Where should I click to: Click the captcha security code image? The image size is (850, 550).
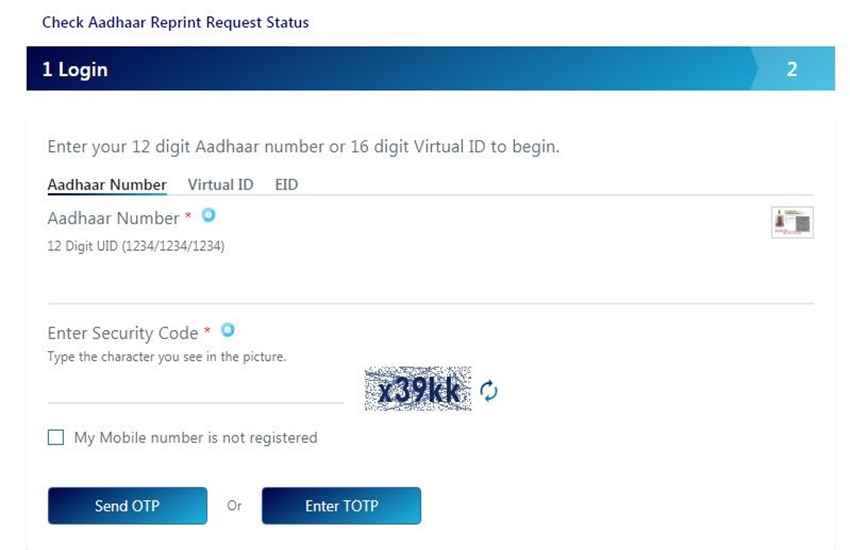[x=417, y=390]
